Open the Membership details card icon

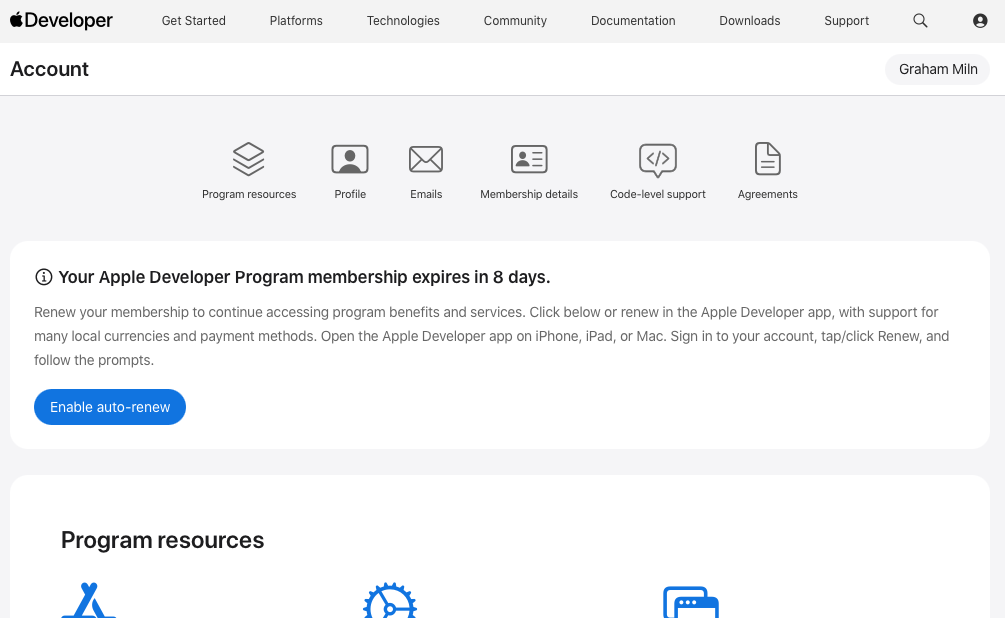tap(529, 159)
